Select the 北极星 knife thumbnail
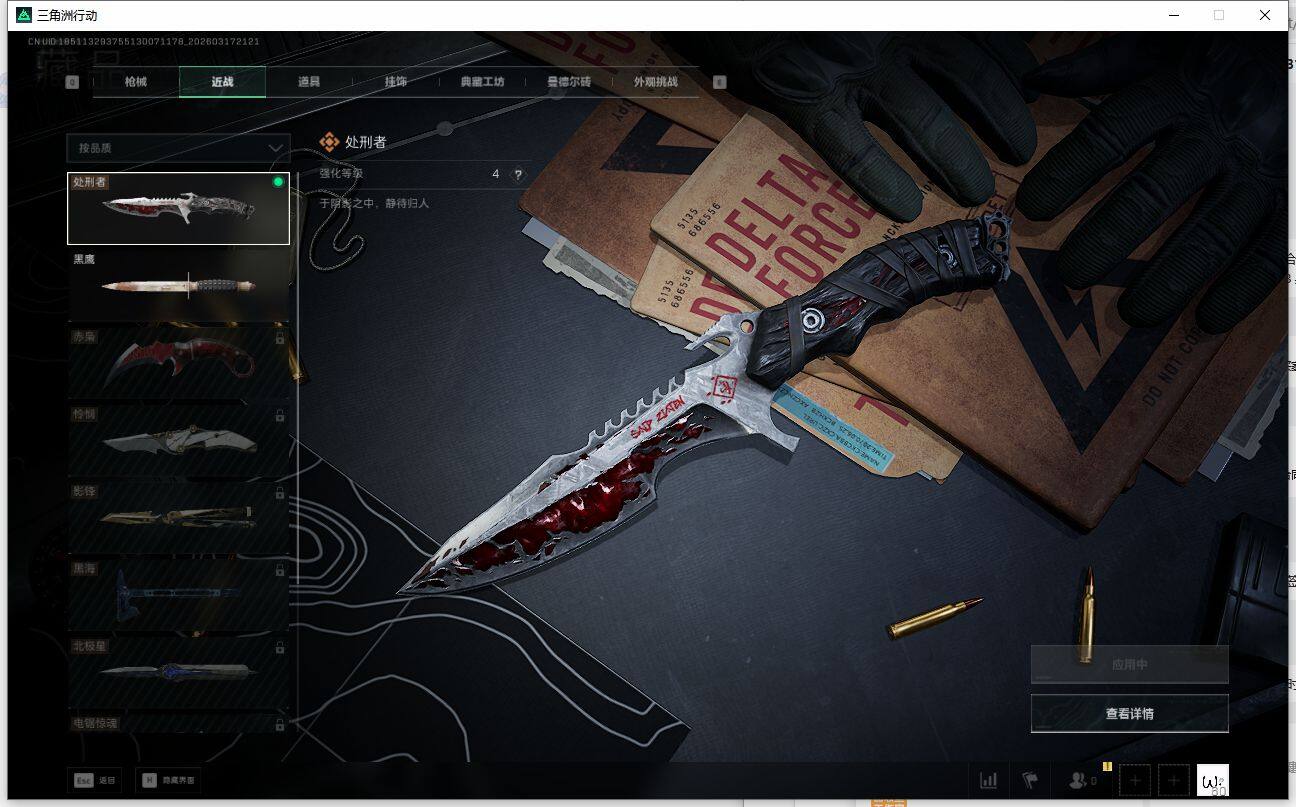Viewport: 1296px width, 807px height. tap(178, 670)
